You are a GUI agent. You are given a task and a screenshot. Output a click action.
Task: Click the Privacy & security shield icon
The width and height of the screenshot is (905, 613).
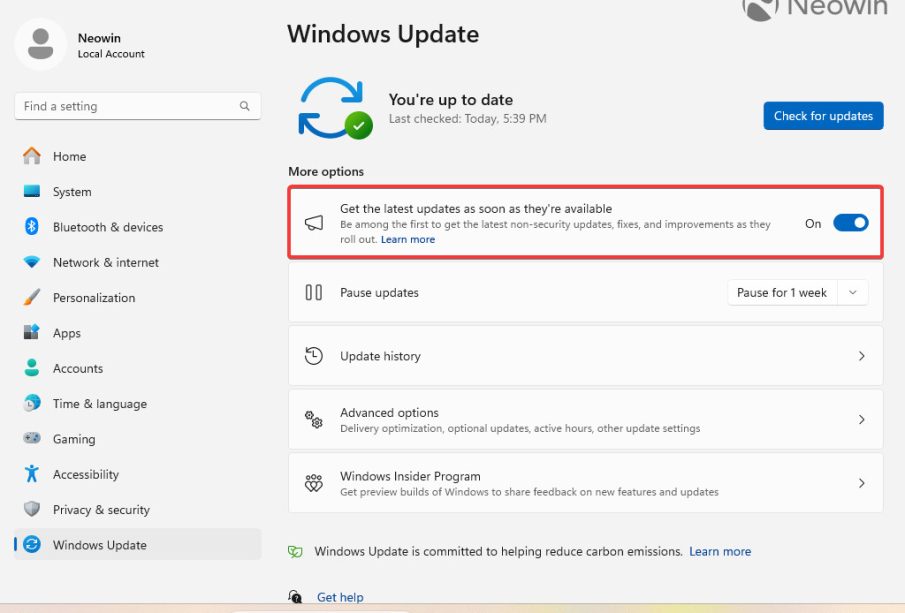point(32,510)
